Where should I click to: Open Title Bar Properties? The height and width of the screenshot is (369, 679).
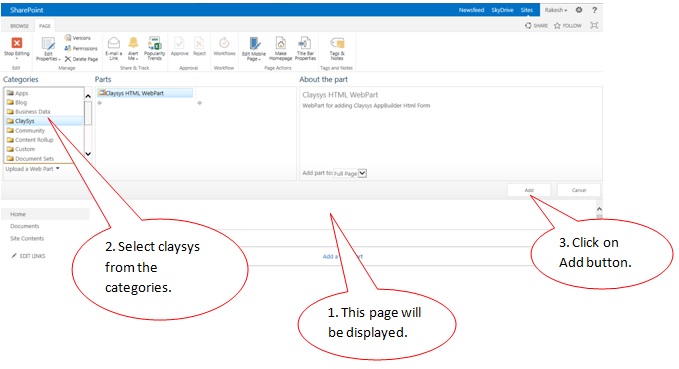(305, 48)
